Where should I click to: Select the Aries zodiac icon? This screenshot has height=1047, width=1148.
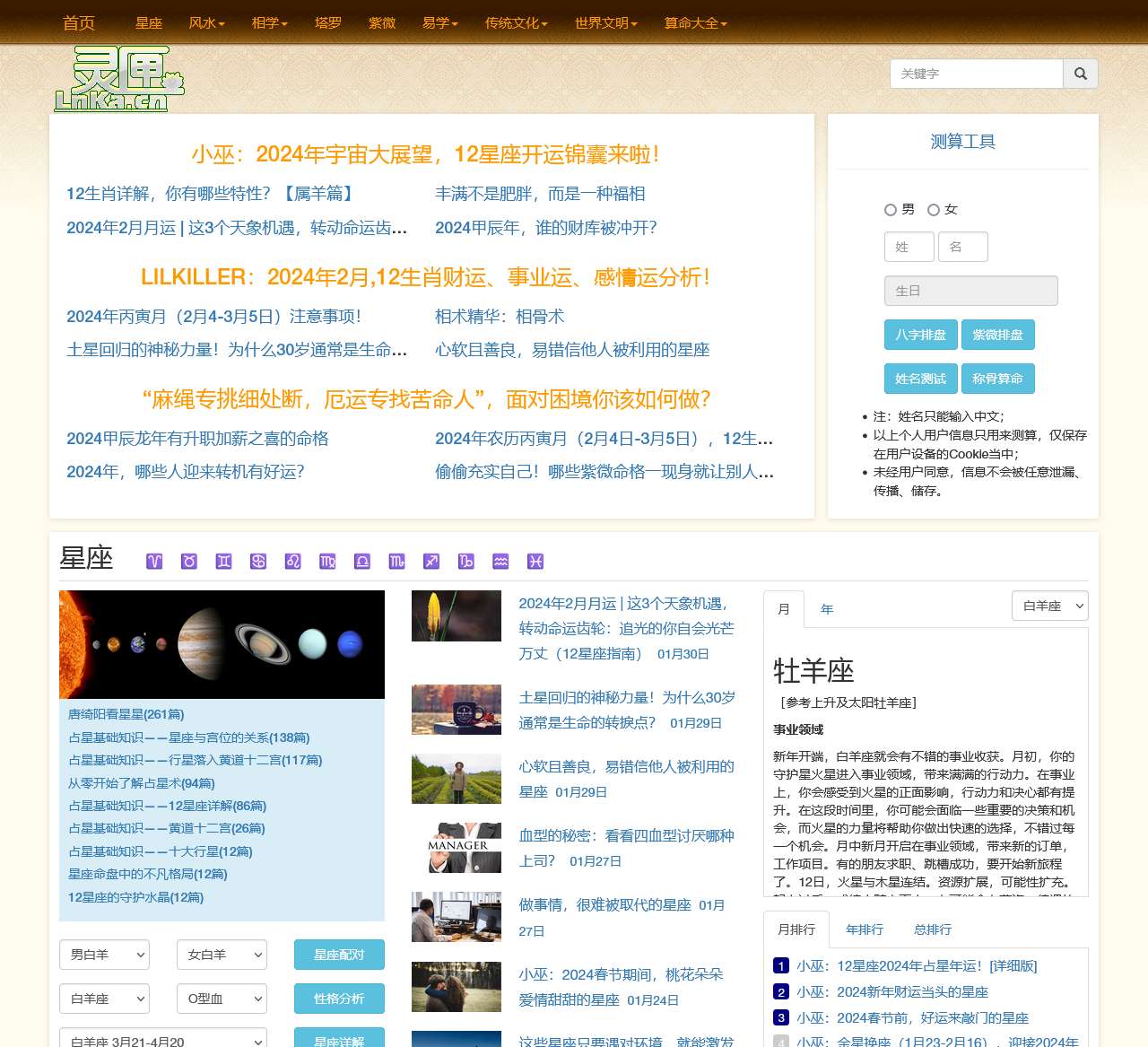click(x=153, y=561)
